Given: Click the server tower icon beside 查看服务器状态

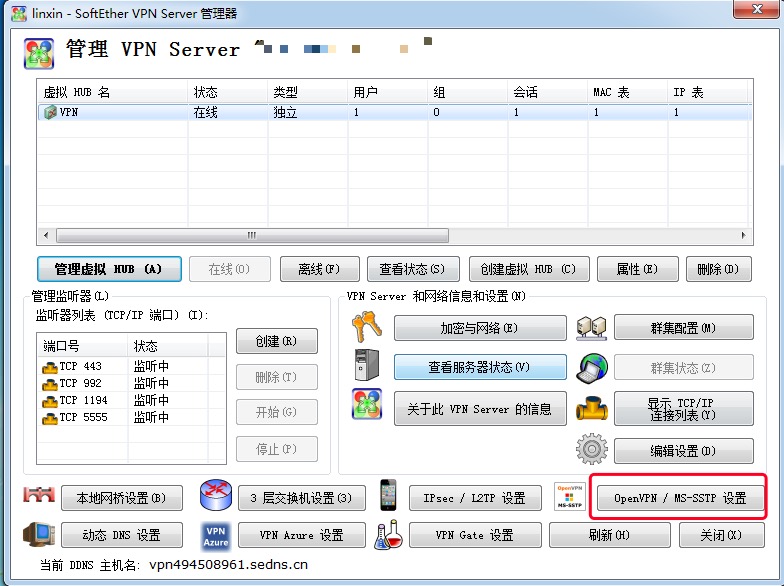Looking at the screenshot, I should [367, 365].
